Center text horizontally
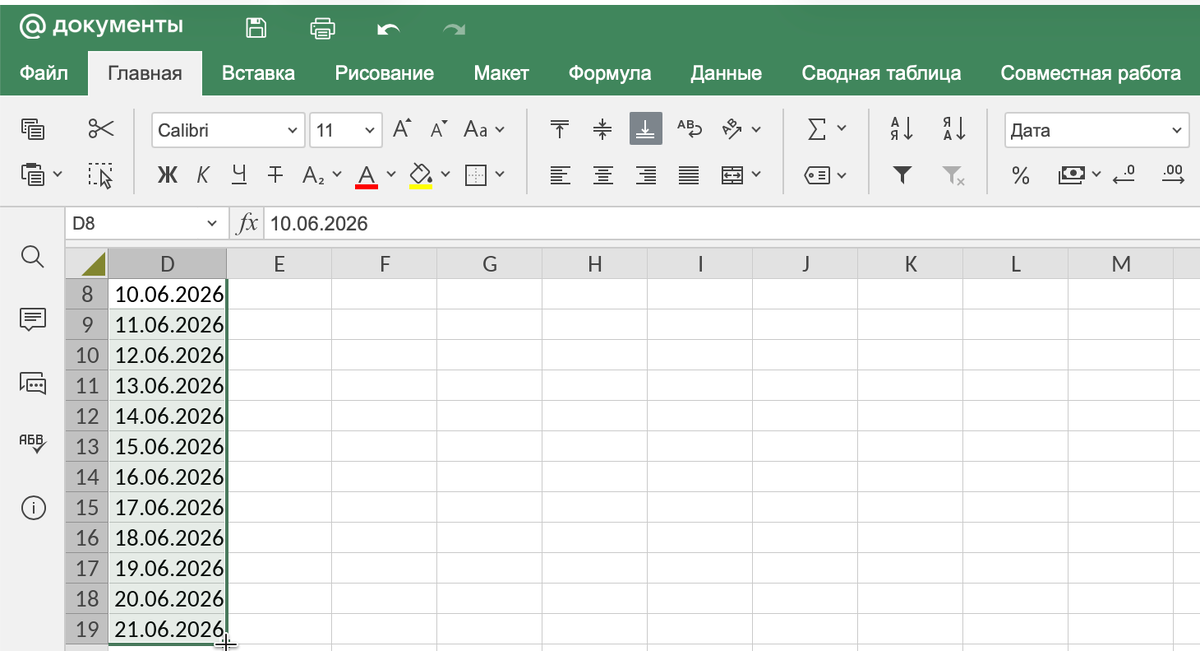The height and width of the screenshot is (651, 1200). tap(602, 175)
